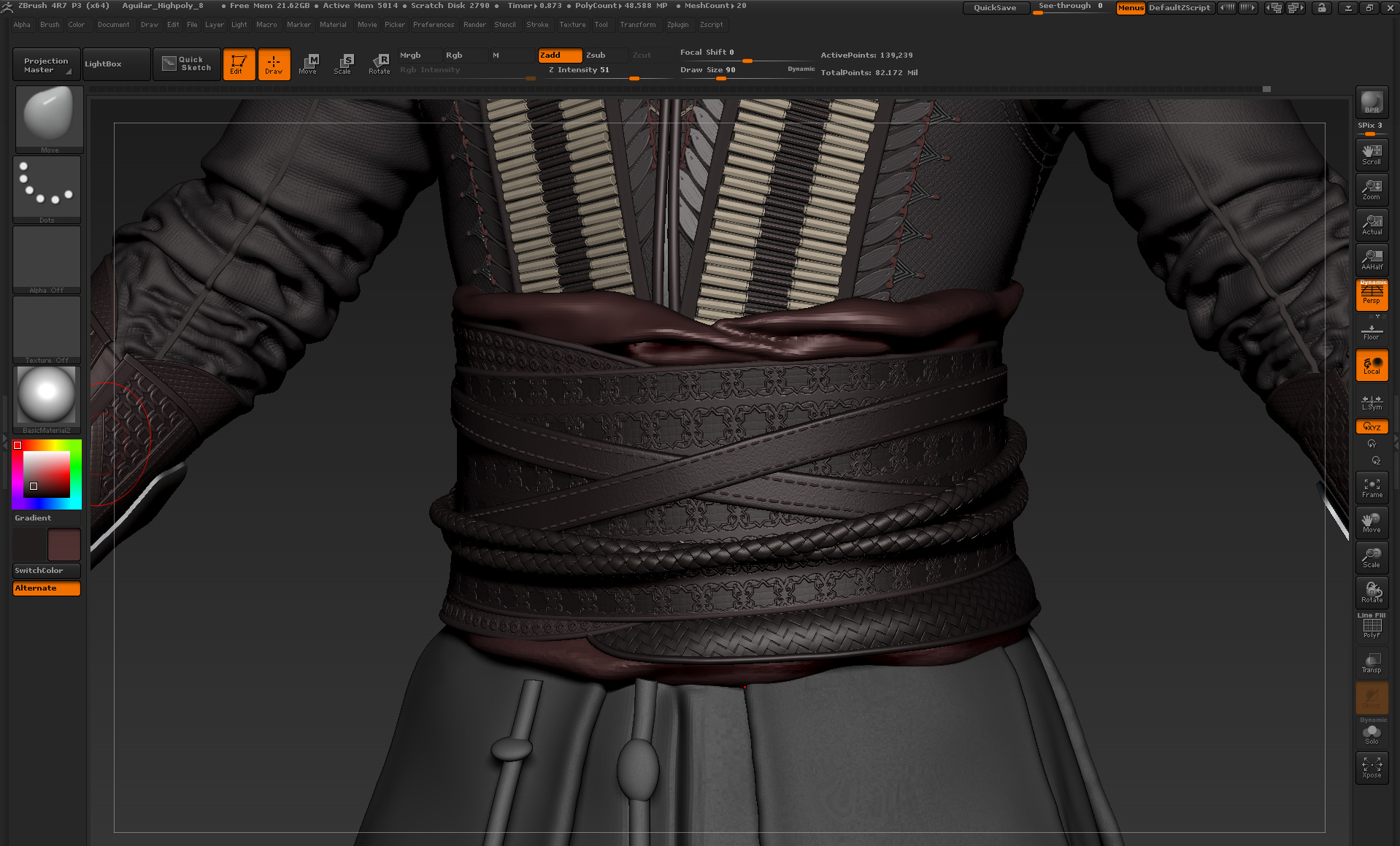Image resolution: width=1400 pixels, height=846 pixels.
Task: Open the Texture Off selector
Action: [x=47, y=329]
